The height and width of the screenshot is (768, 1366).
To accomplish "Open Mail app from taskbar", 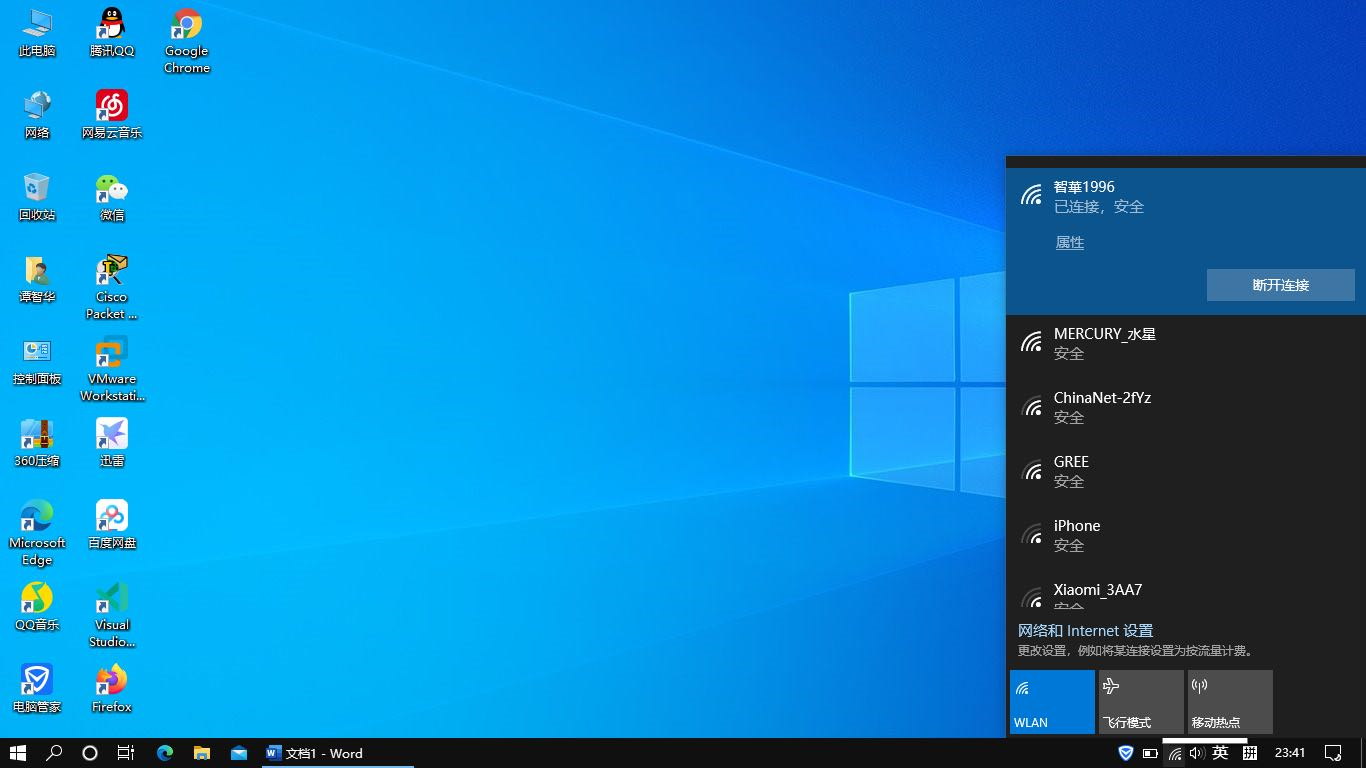I will (239, 753).
